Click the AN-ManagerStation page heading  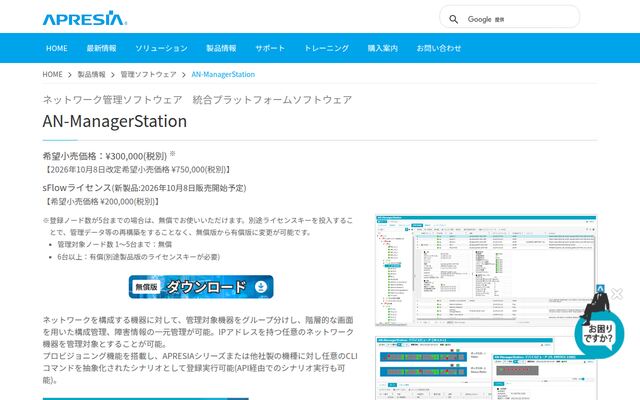click(115, 121)
